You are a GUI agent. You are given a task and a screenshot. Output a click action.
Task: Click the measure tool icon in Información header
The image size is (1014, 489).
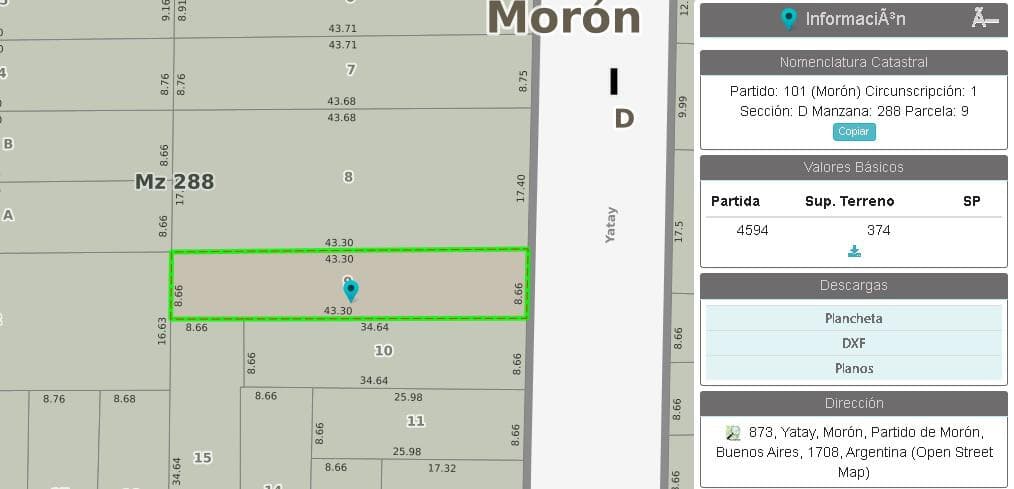pos(984,18)
